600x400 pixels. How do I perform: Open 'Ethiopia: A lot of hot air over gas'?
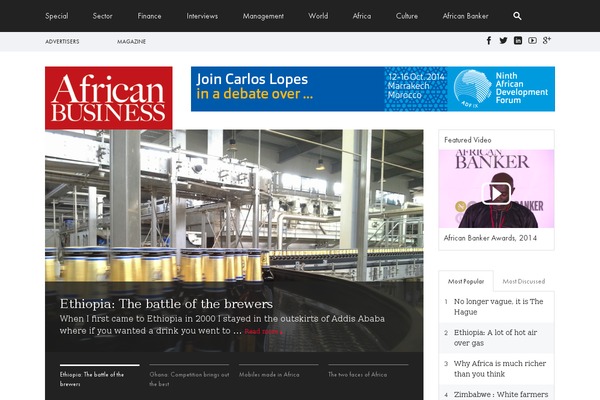pos(497,338)
